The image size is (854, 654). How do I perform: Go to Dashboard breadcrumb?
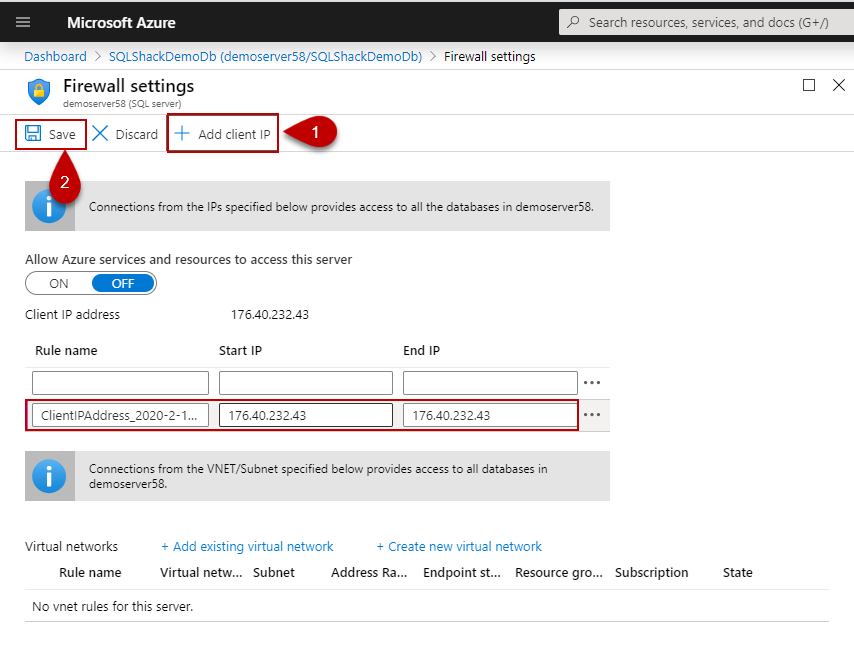tap(55, 56)
